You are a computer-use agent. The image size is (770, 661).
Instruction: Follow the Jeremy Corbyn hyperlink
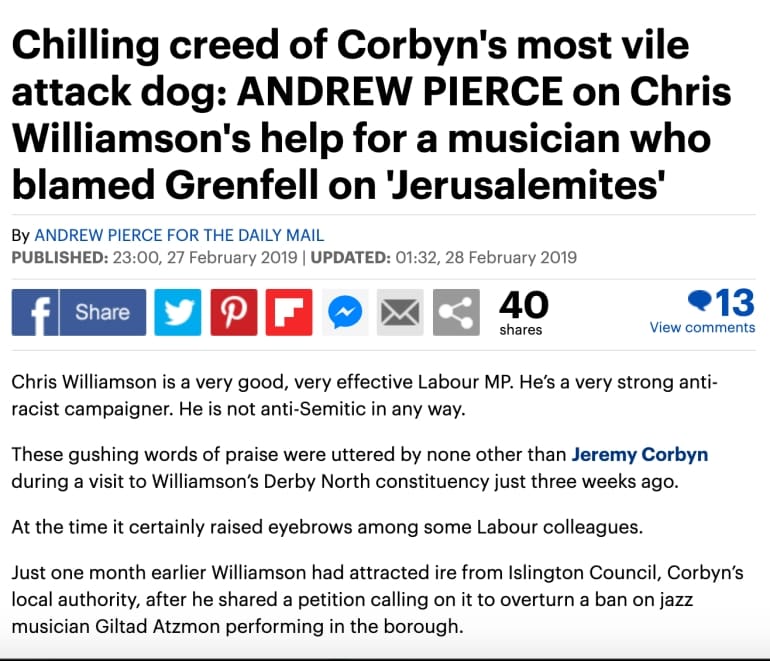[639, 455]
